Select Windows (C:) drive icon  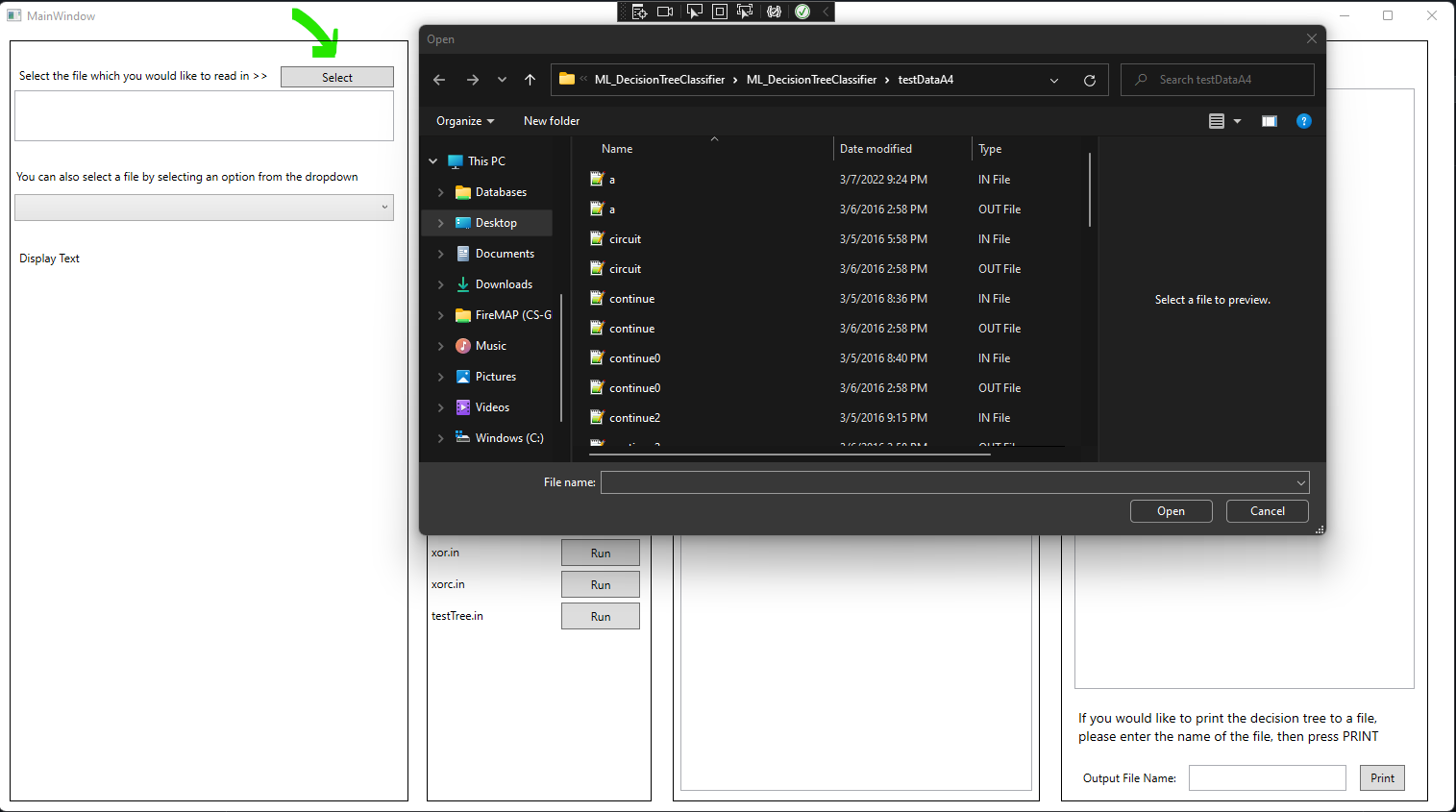(463, 437)
